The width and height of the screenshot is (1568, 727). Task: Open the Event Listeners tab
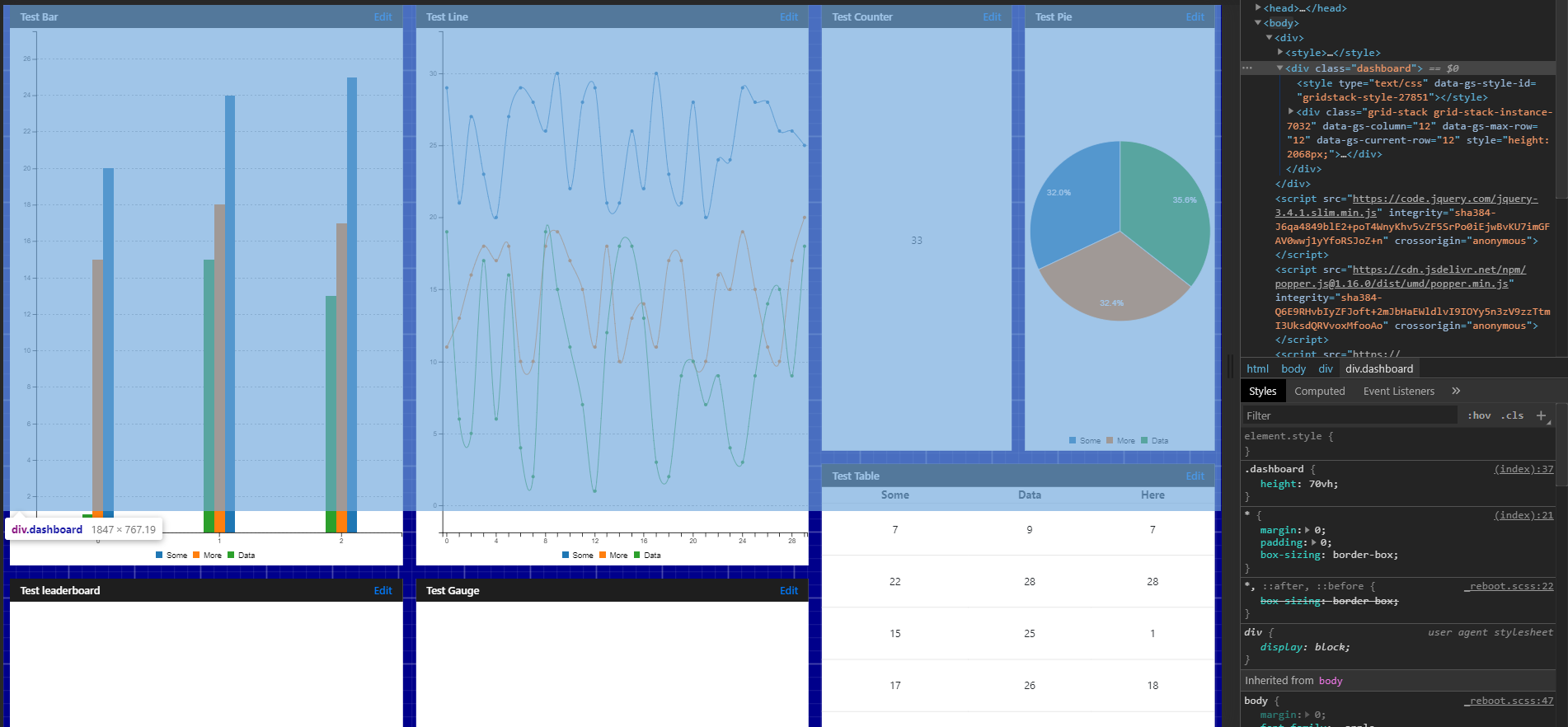(1398, 391)
